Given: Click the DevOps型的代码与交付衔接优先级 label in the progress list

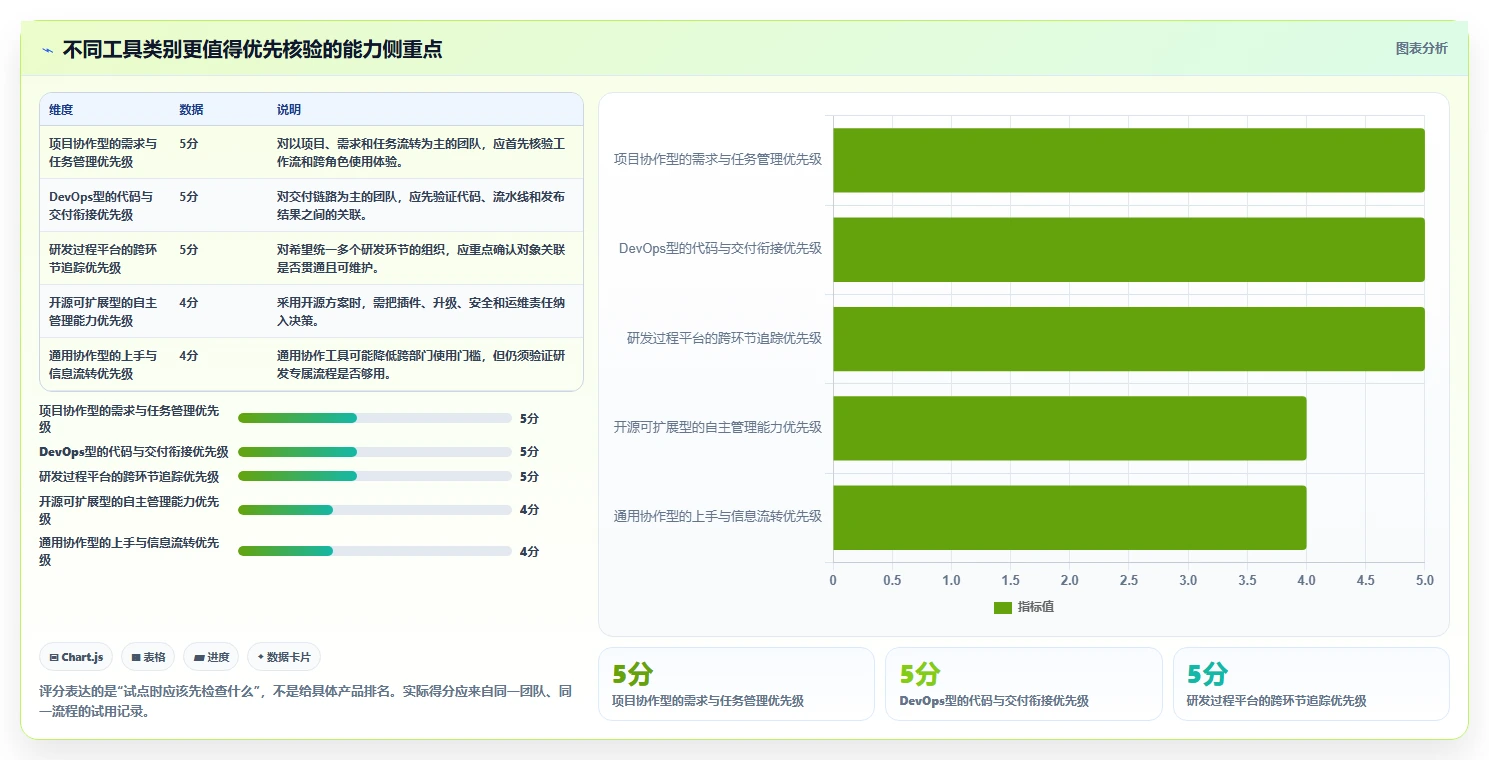Looking at the screenshot, I should [x=134, y=452].
